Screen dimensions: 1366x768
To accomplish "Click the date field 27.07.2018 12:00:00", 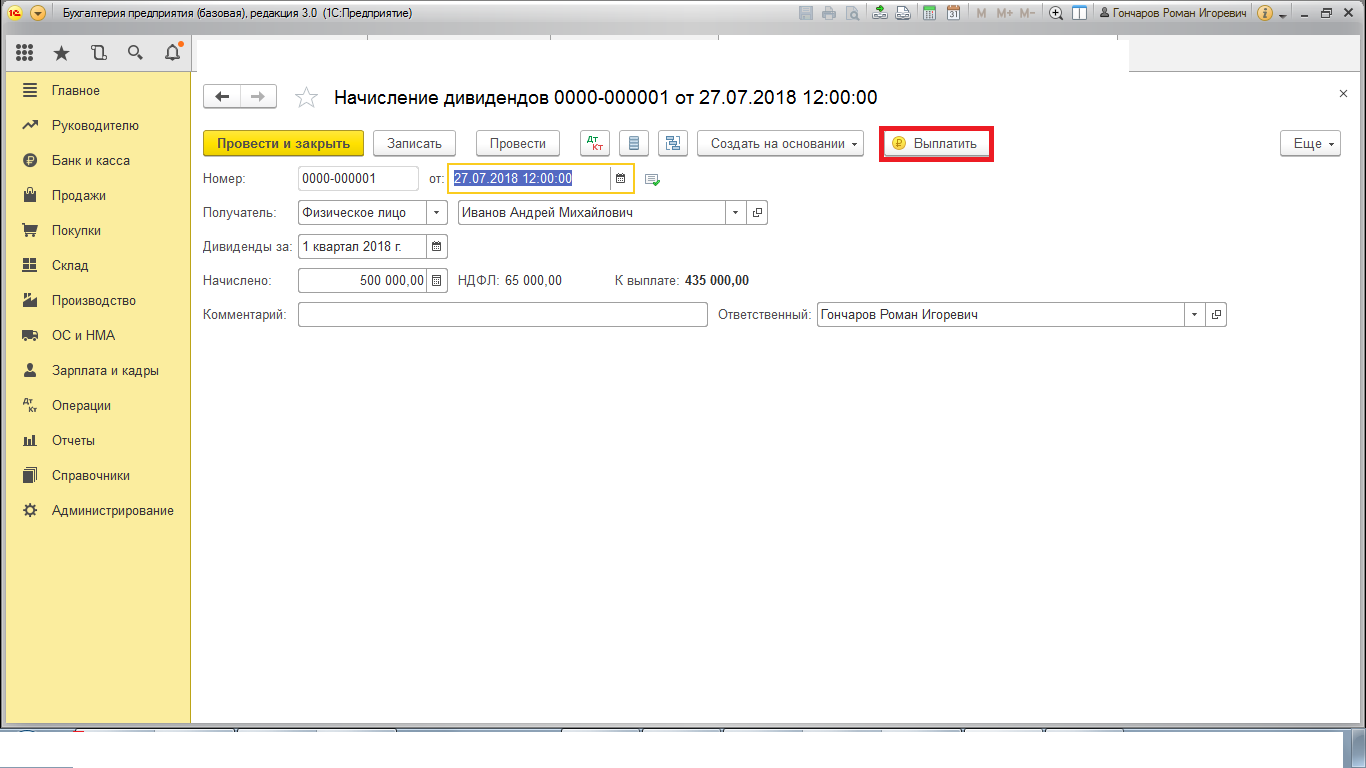I will [530, 179].
